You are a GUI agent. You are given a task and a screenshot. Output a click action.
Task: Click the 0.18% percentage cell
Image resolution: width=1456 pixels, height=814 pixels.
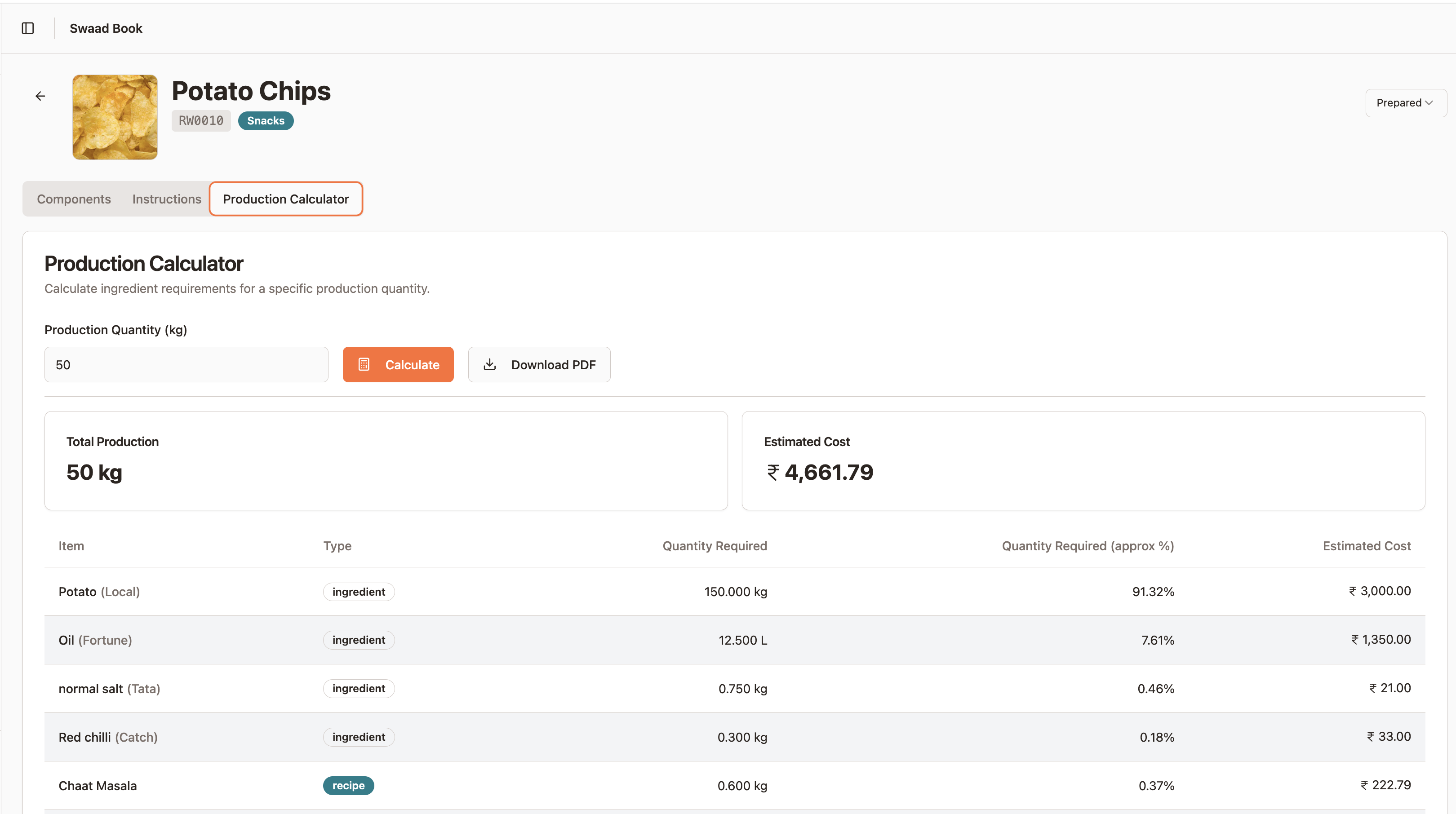(x=1157, y=737)
